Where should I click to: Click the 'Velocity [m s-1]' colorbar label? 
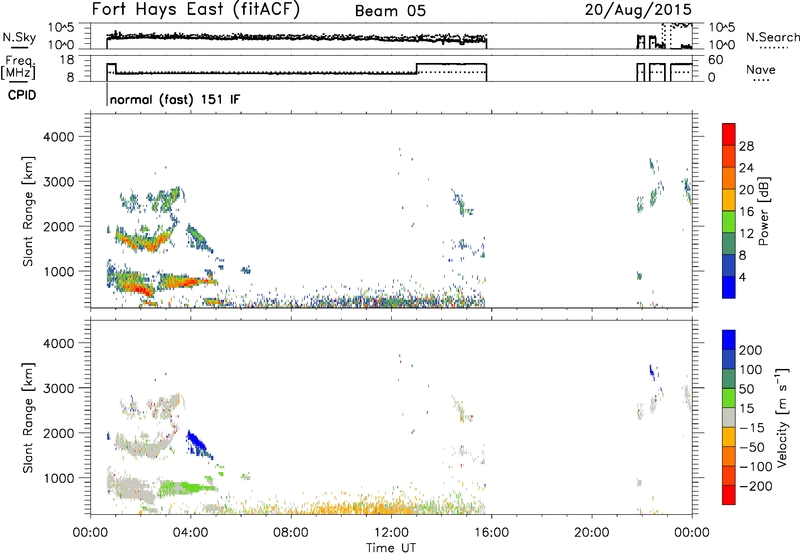[783, 417]
